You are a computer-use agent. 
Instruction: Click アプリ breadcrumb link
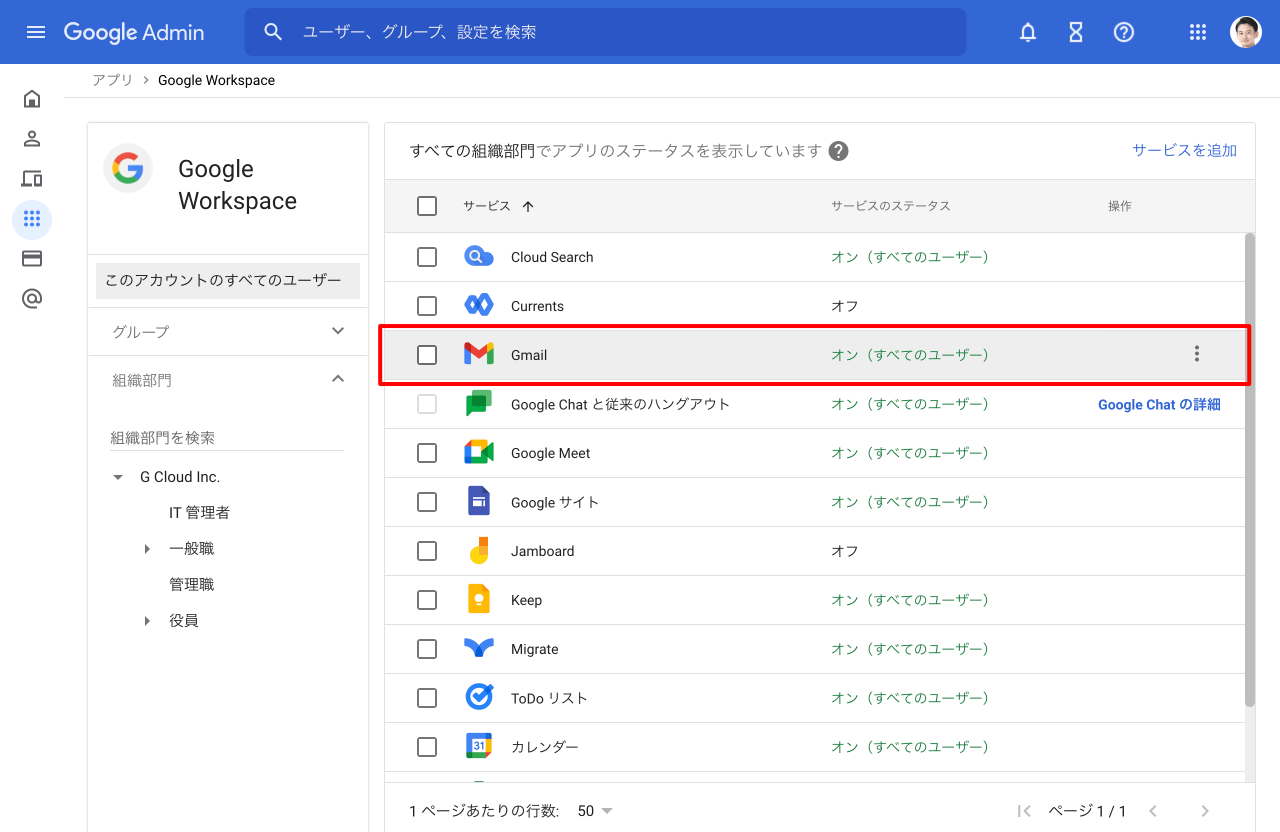[112, 80]
